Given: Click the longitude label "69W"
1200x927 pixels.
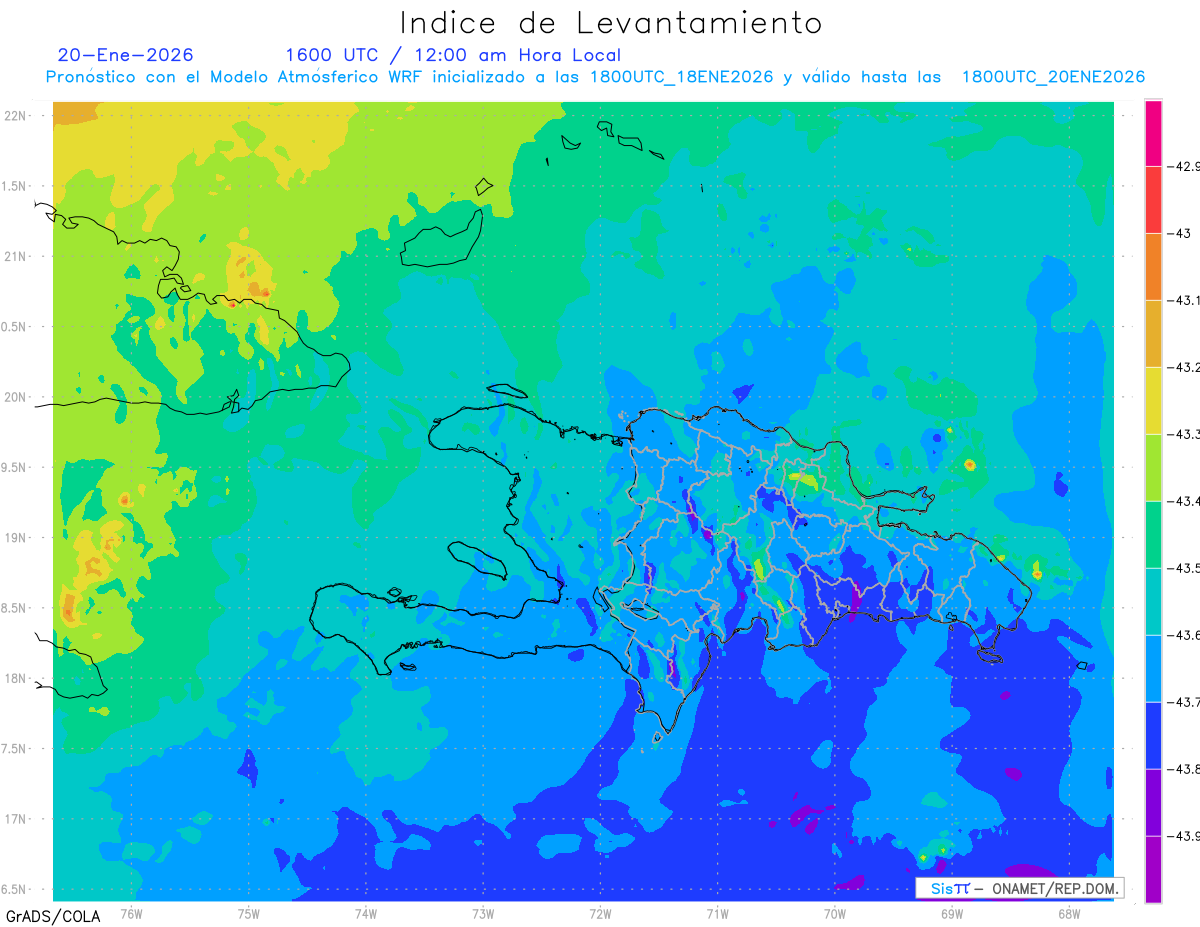Looking at the screenshot, I should pyautogui.click(x=951, y=914).
